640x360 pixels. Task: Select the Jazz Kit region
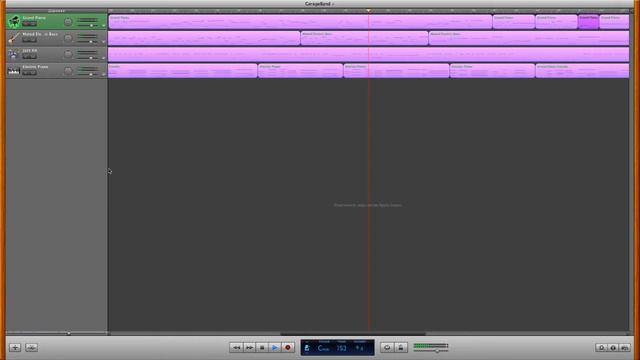point(369,54)
